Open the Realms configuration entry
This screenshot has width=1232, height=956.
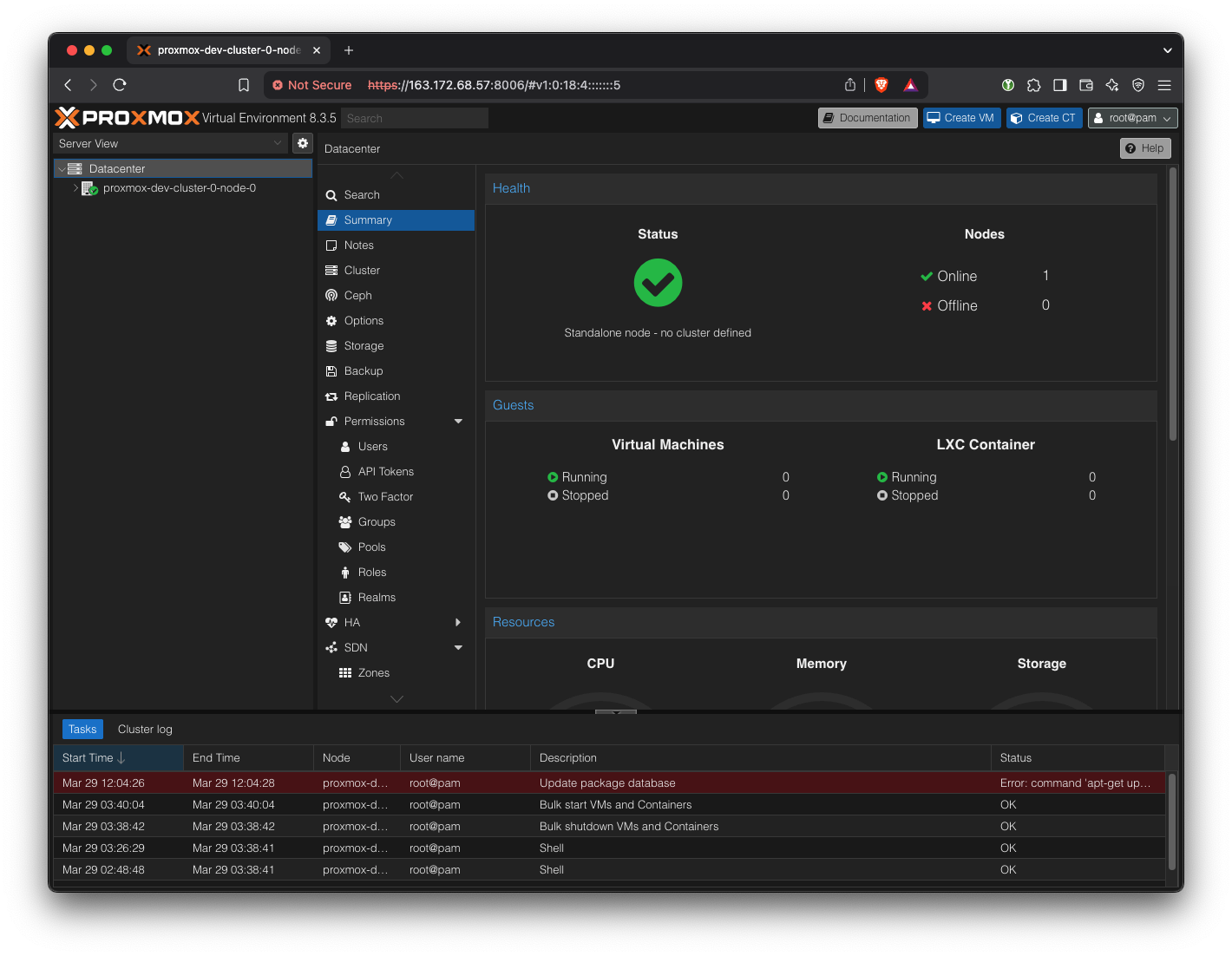[377, 598]
